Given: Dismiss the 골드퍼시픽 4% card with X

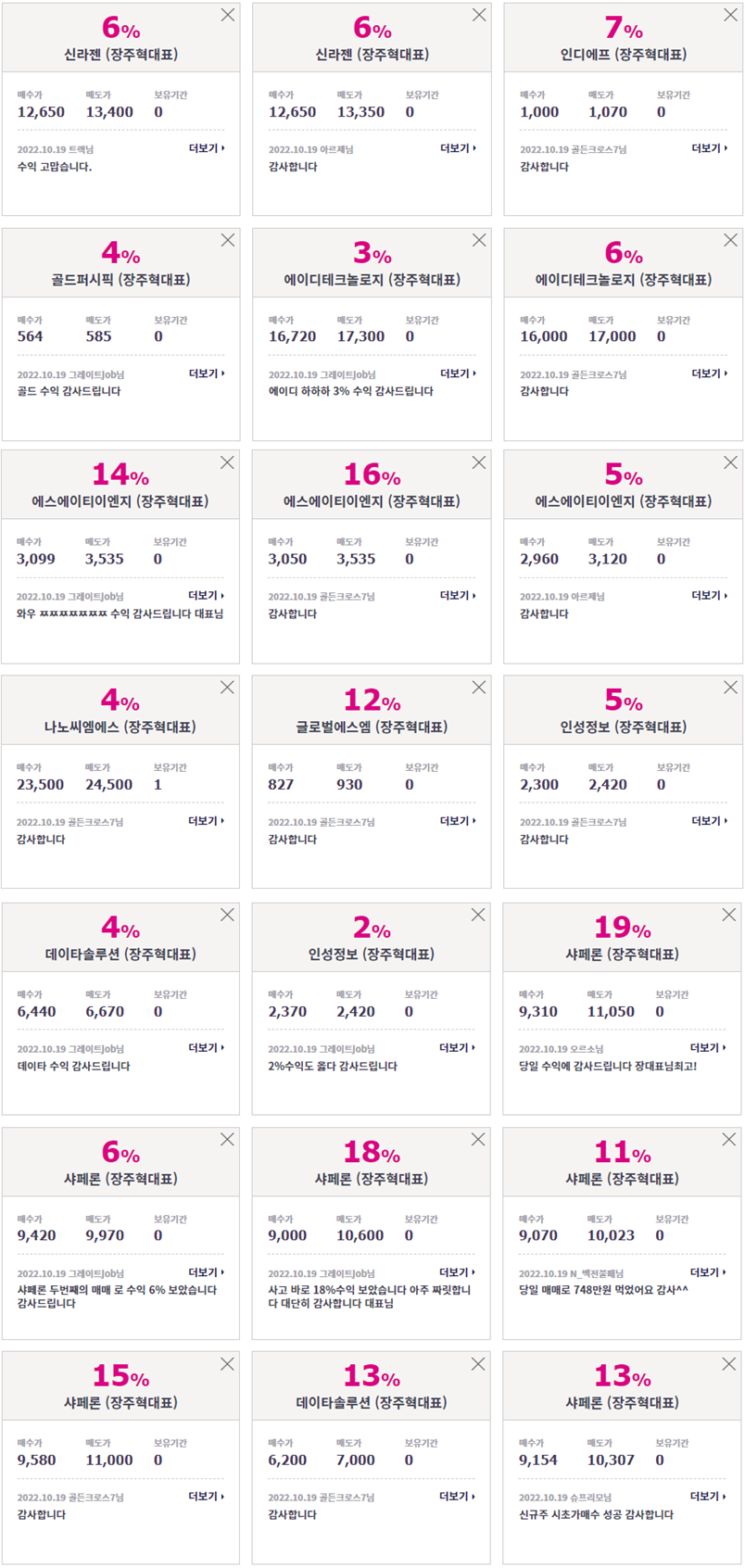Looking at the screenshot, I should [x=227, y=240].
